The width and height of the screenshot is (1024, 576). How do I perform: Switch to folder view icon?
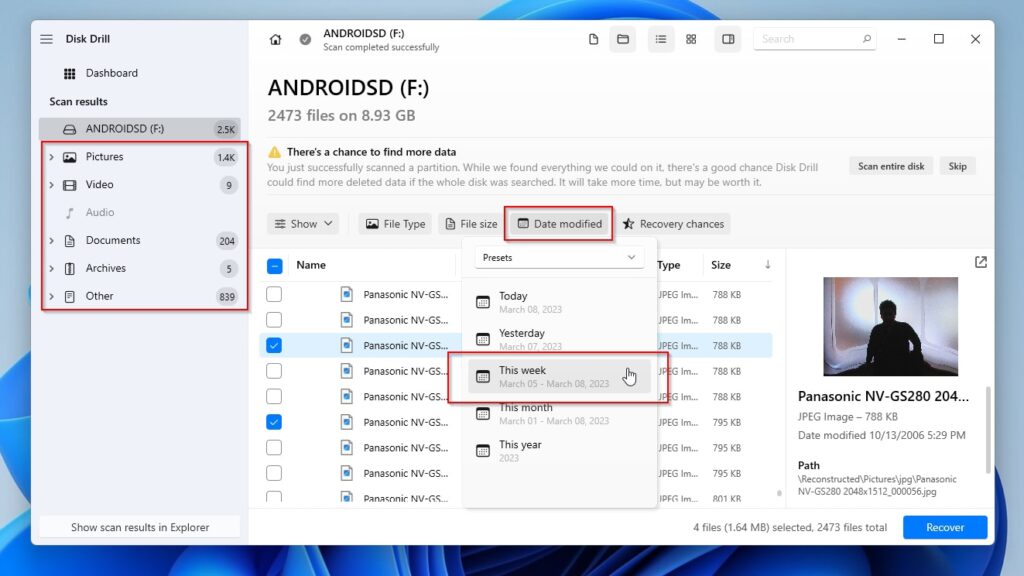click(x=623, y=39)
